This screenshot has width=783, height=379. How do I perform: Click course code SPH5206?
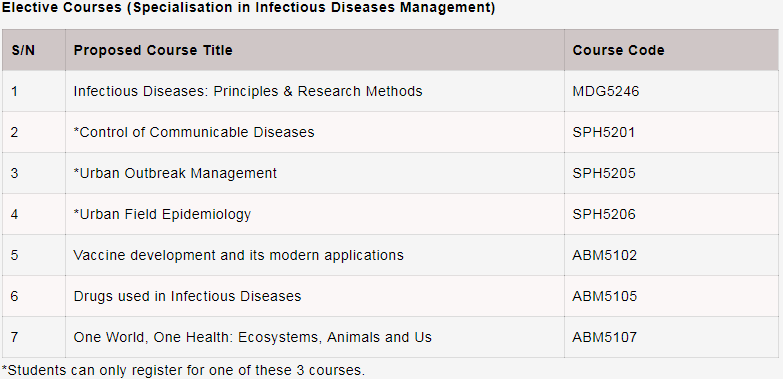pyautogui.click(x=604, y=214)
